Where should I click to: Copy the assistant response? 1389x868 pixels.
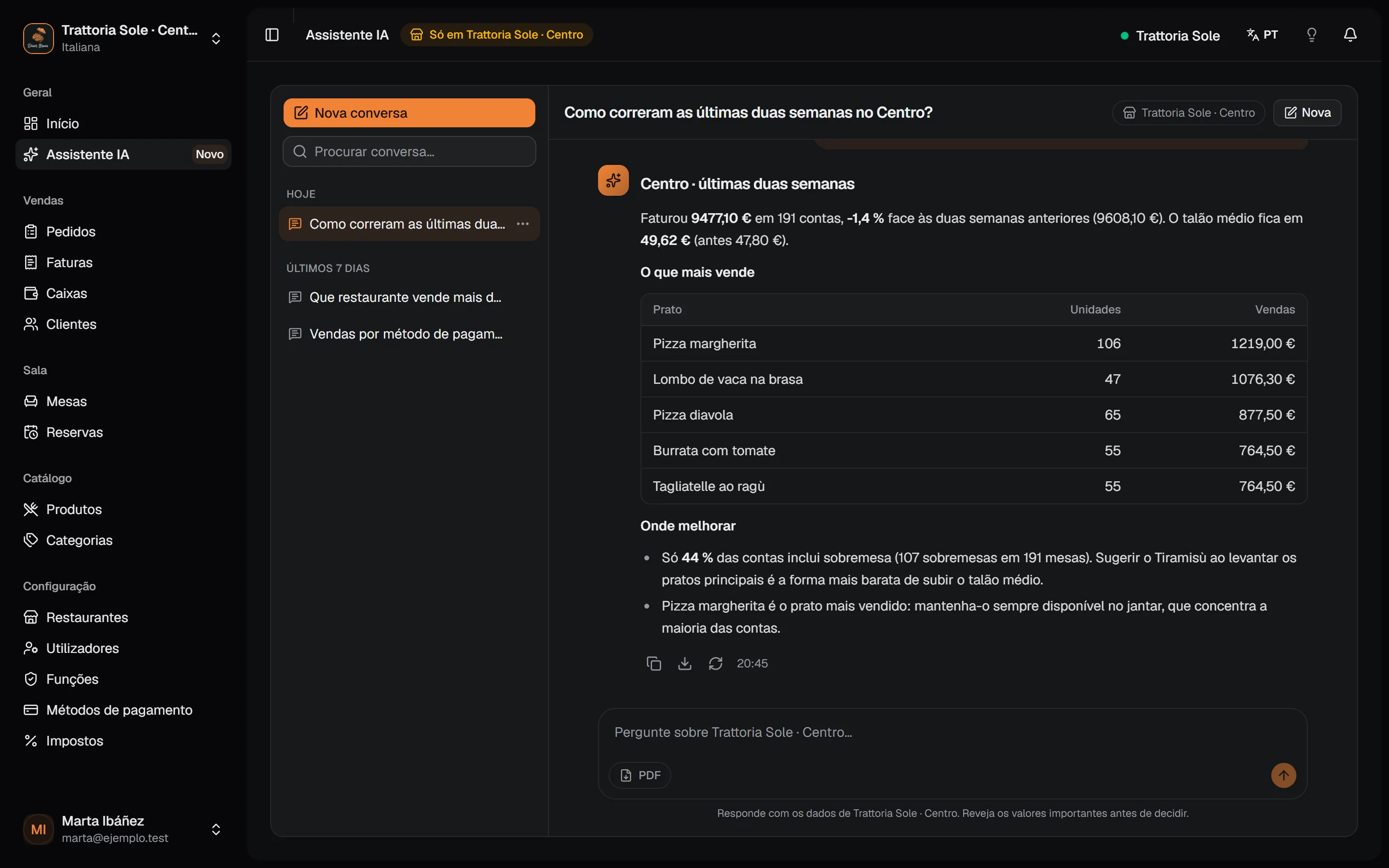(654, 664)
